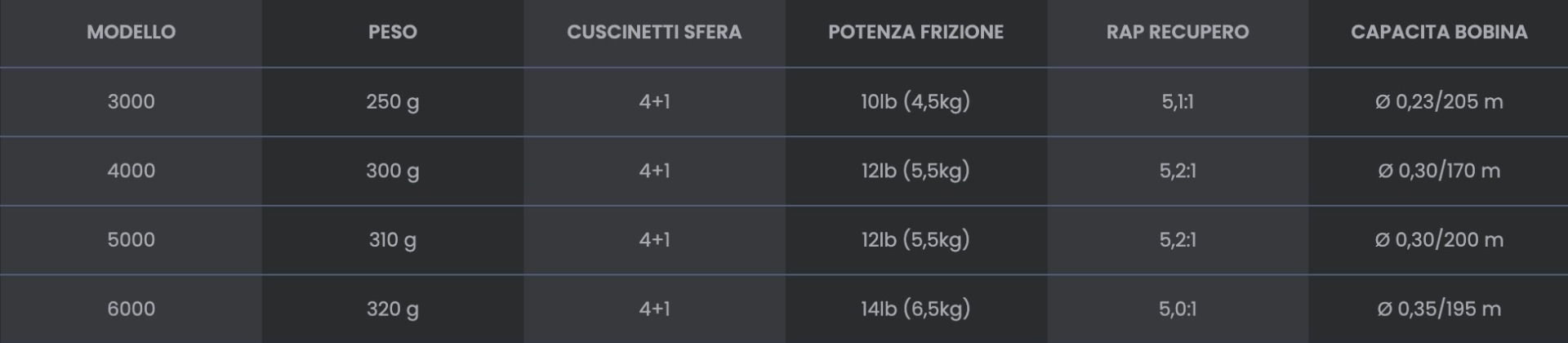The width and height of the screenshot is (1568, 343).
Task: Select model 5000 cell
Action: click(131, 239)
